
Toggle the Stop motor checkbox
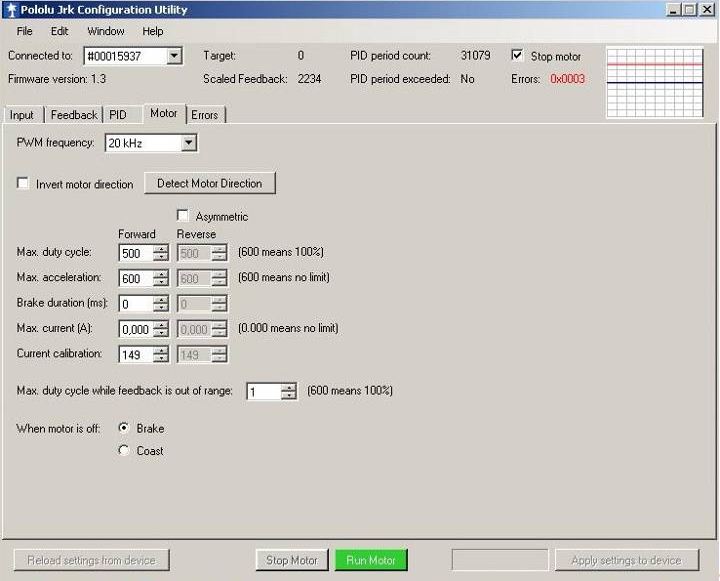[x=517, y=56]
